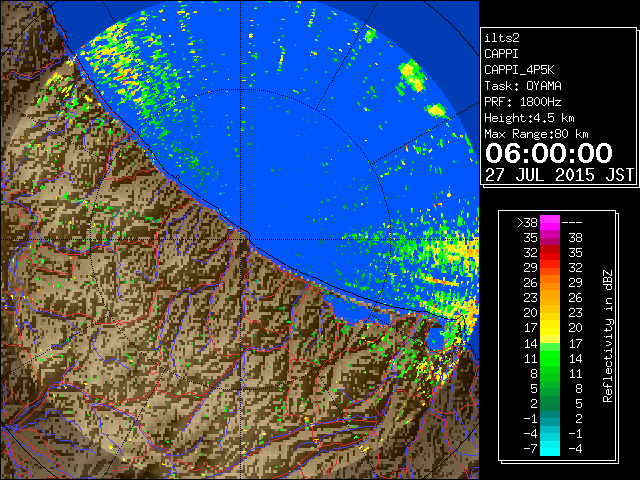Select the 'PRF: 1800Hz' text

click(523, 102)
